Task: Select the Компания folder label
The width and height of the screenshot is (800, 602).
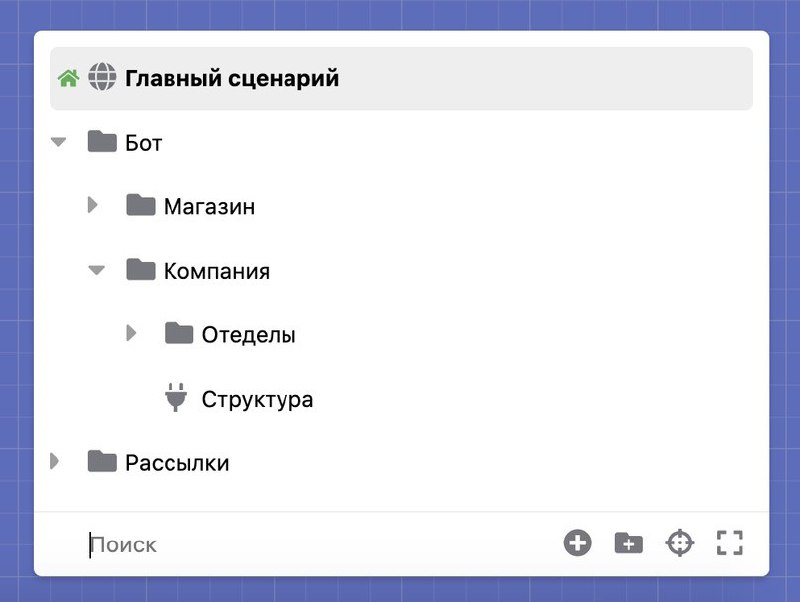Action: coord(217,271)
